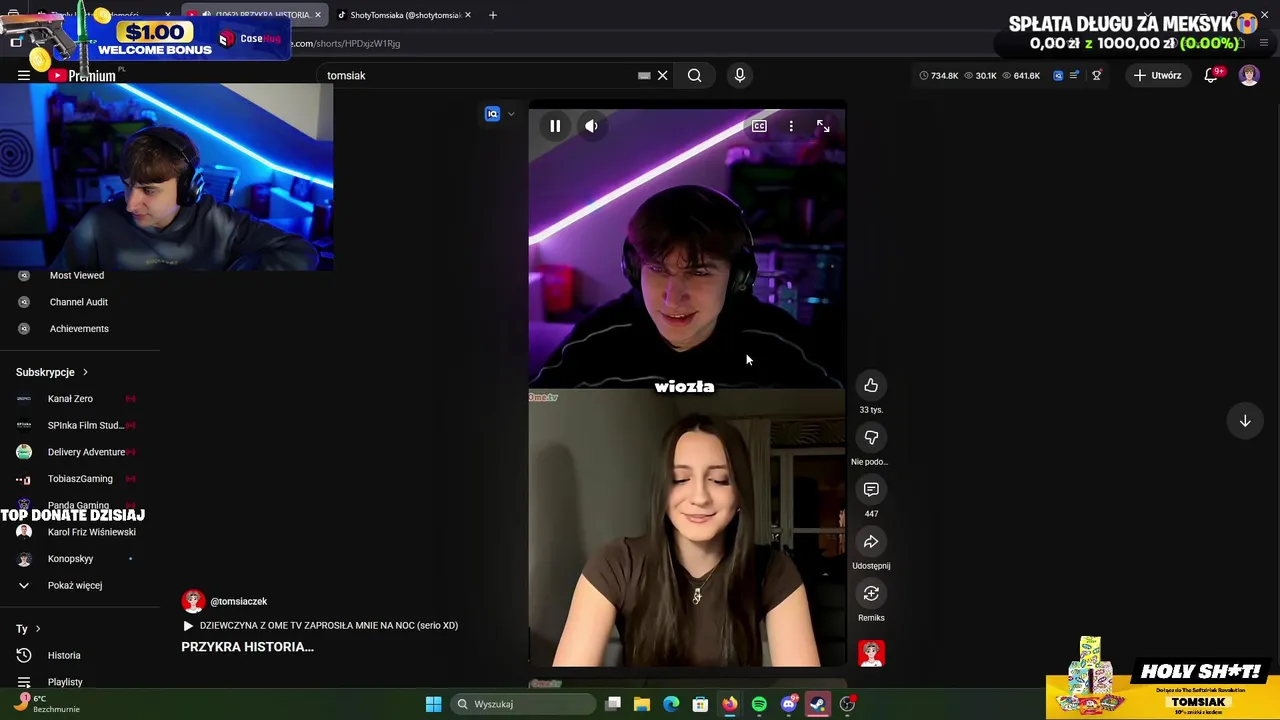Click the vidIQ blue icon in header

click(1058, 75)
